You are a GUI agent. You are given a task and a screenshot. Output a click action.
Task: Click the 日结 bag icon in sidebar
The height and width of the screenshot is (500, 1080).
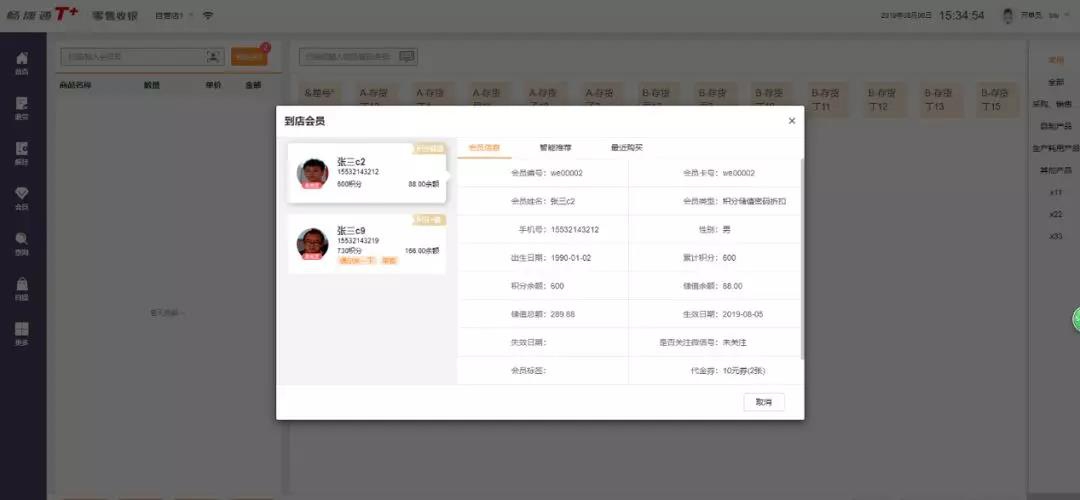(x=22, y=288)
